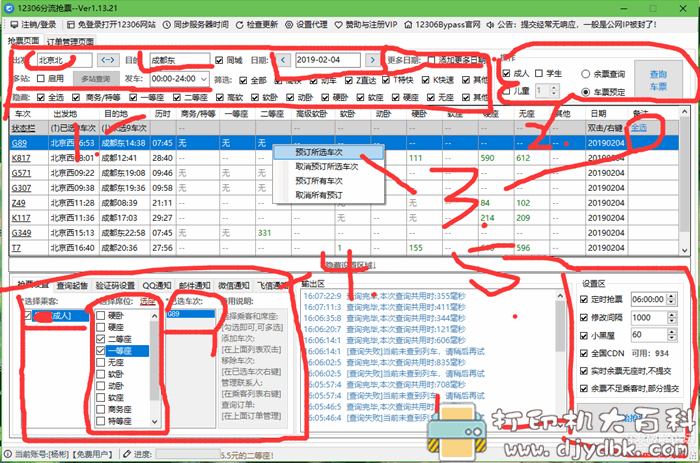
Task: Click the date field 2019-02-04
Action: point(327,60)
